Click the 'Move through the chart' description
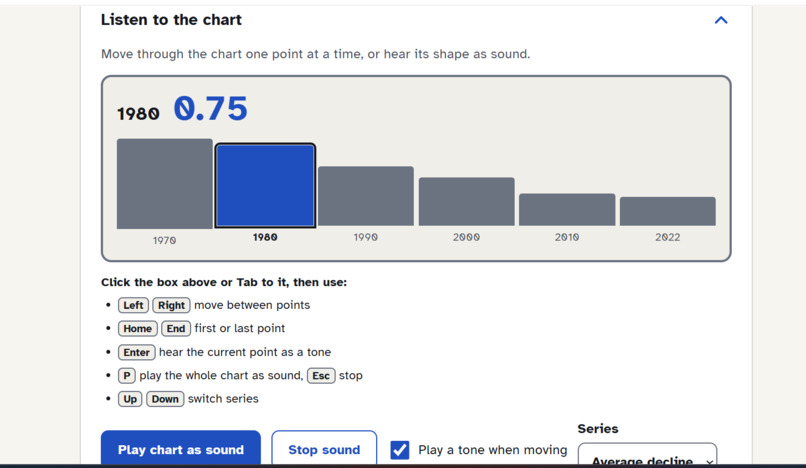The width and height of the screenshot is (806, 468). tap(315, 54)
